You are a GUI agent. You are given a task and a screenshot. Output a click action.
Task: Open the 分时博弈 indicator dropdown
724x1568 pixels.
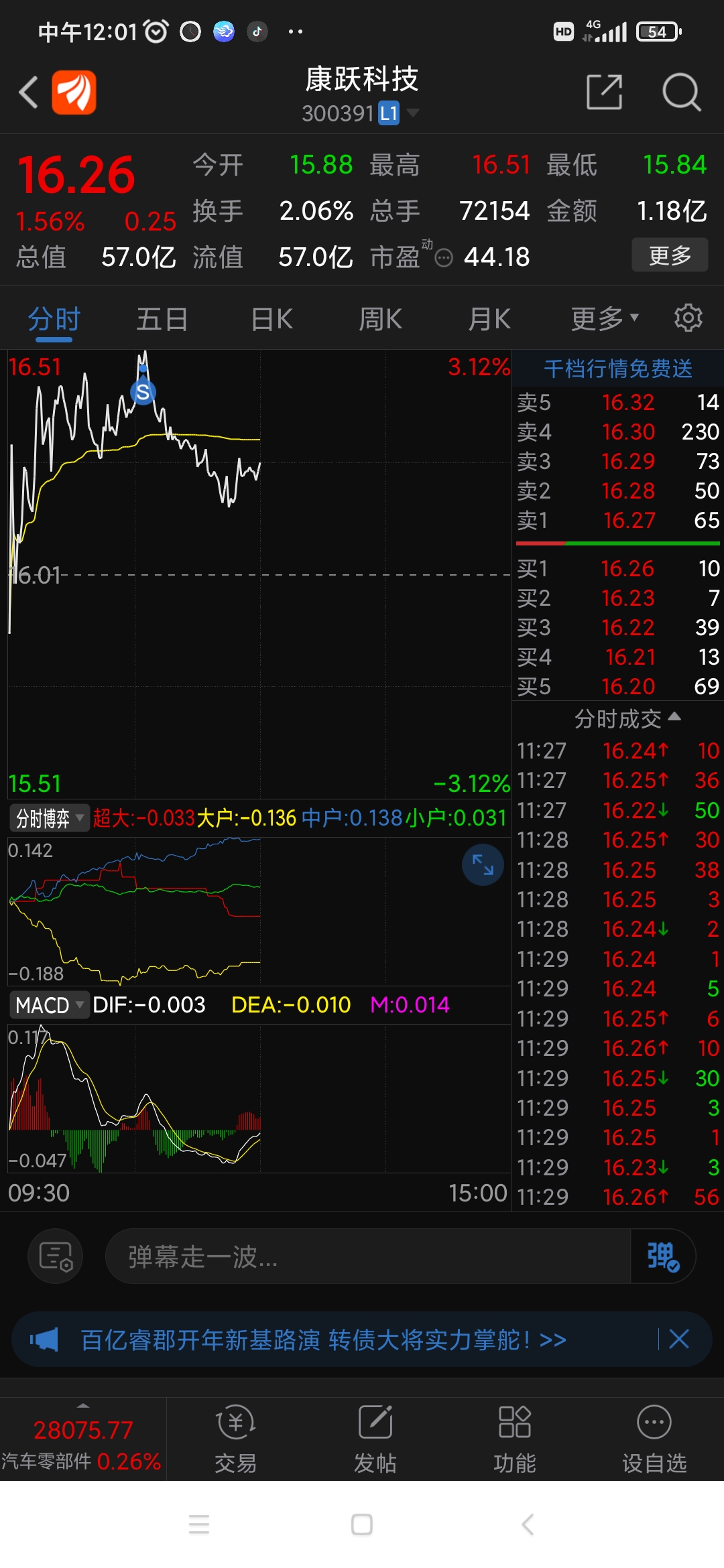coord(49,818)
